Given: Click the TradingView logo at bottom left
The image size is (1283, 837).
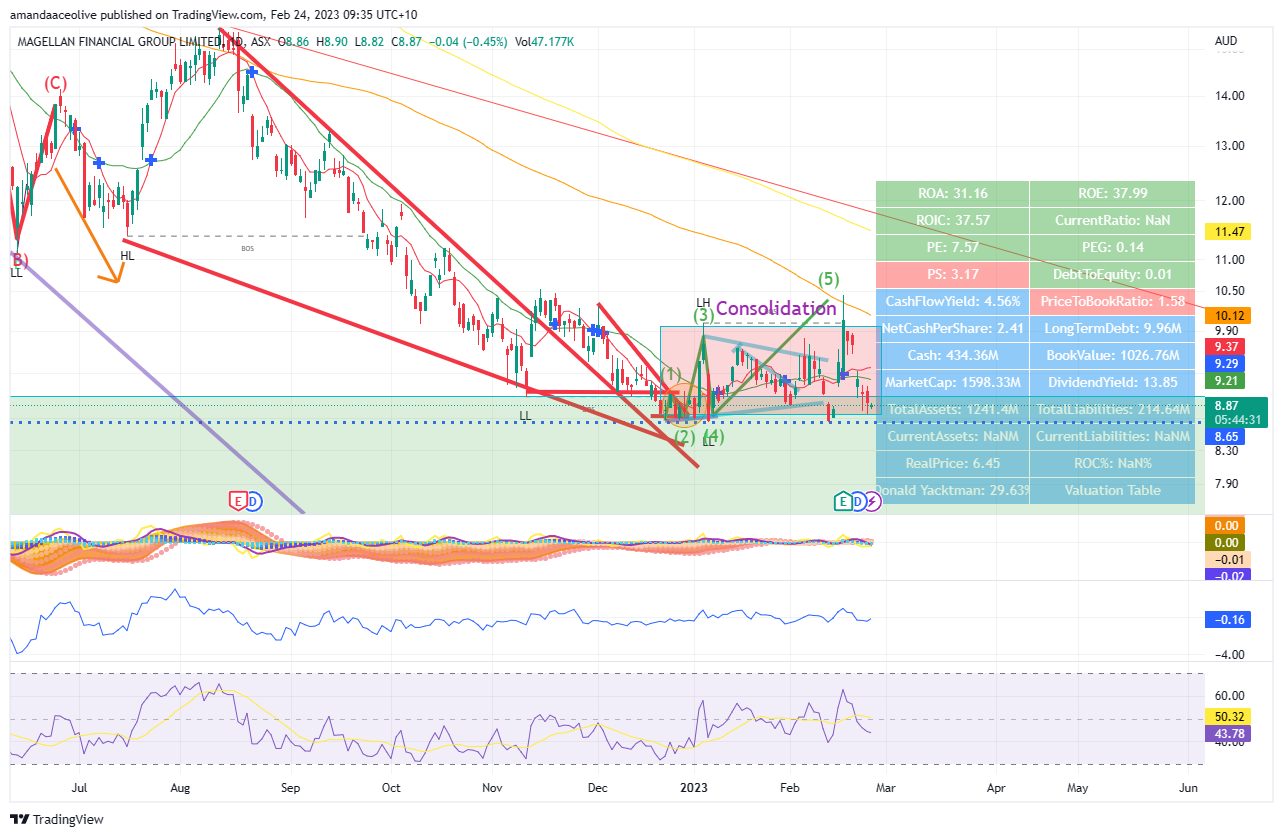Looking at the screenshot, I should pos(57,819).
